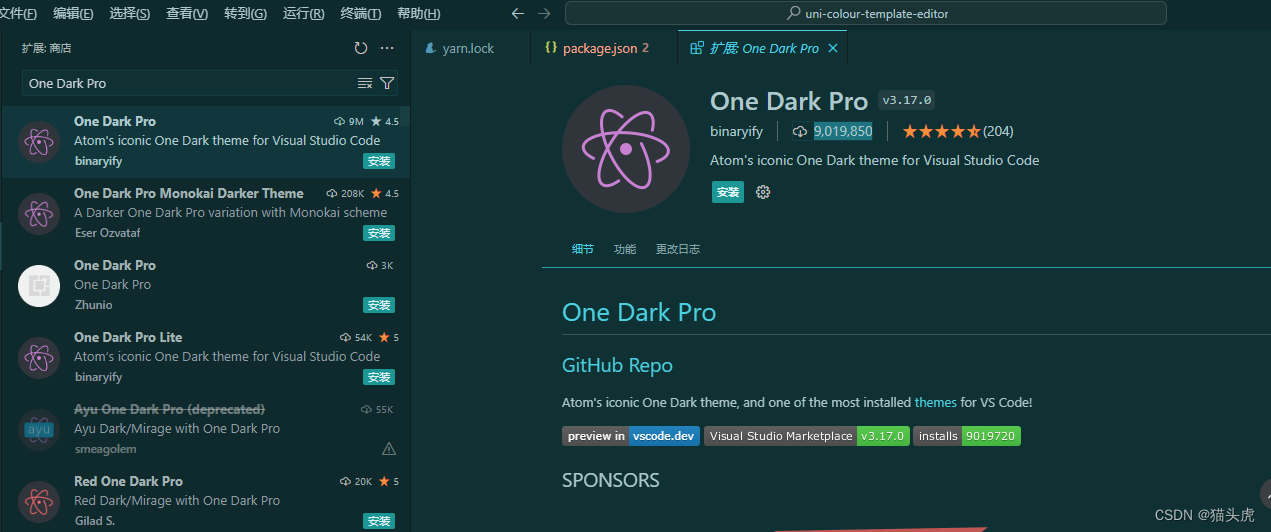The height and width of the screenshot is (532, 1271).
Task: Open the 运行 (Run) menu
Action: (303, 14)
